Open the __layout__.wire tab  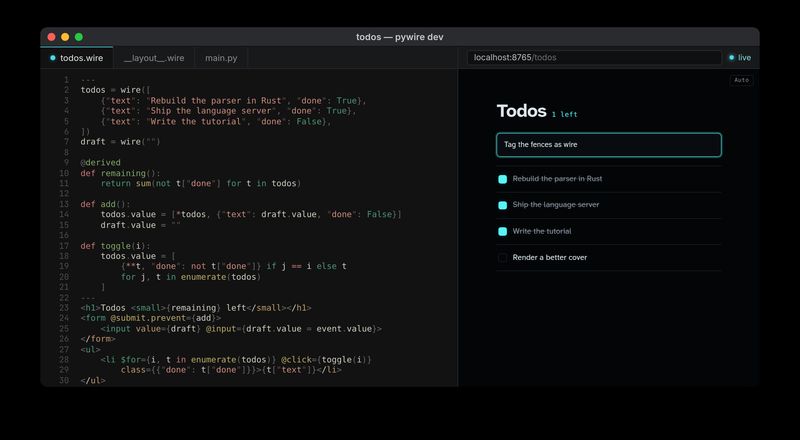pyautogui.click(x=154, y=58)
